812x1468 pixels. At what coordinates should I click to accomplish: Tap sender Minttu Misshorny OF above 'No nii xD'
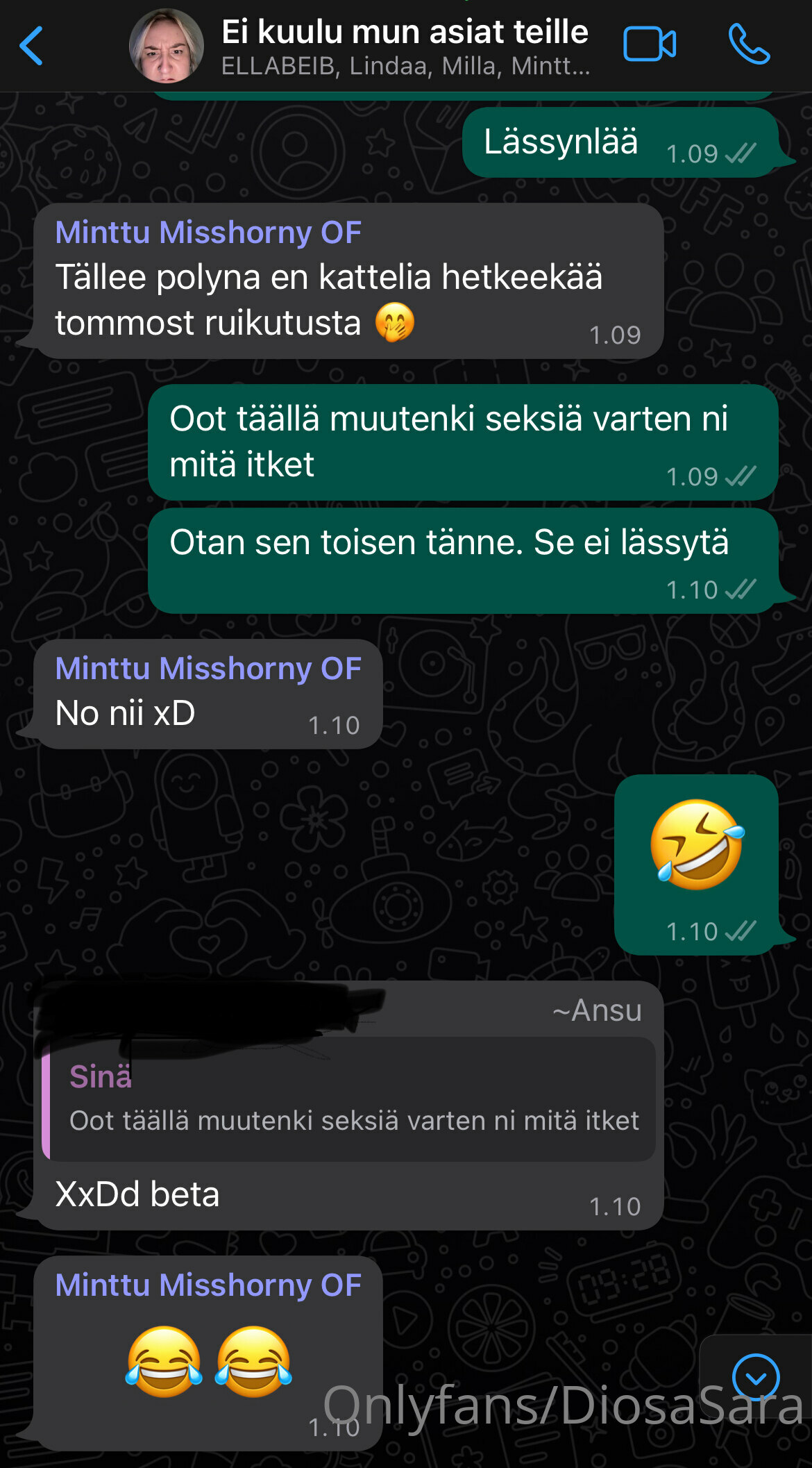tap(208, 669)
